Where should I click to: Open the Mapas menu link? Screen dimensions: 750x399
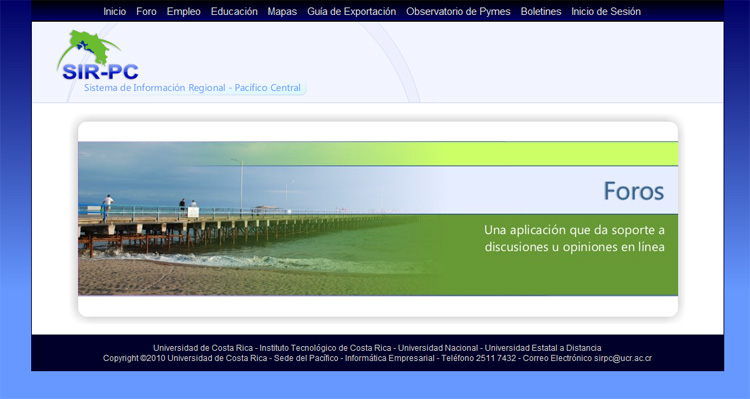click(282, 11)
